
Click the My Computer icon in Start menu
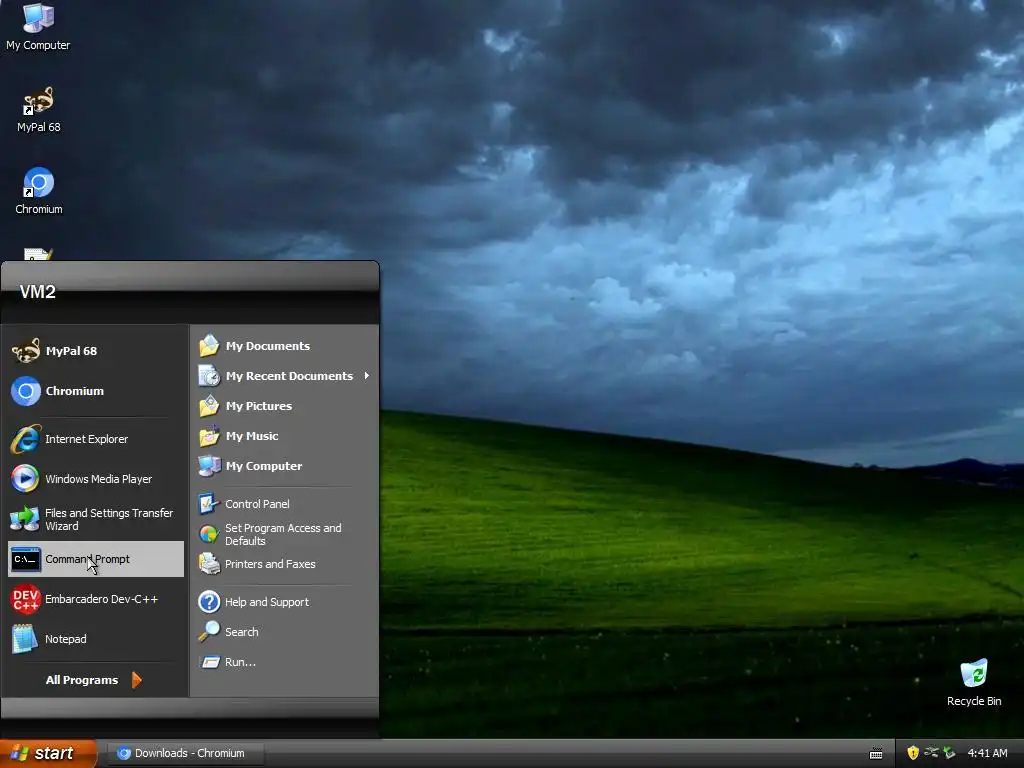[209, 466]
